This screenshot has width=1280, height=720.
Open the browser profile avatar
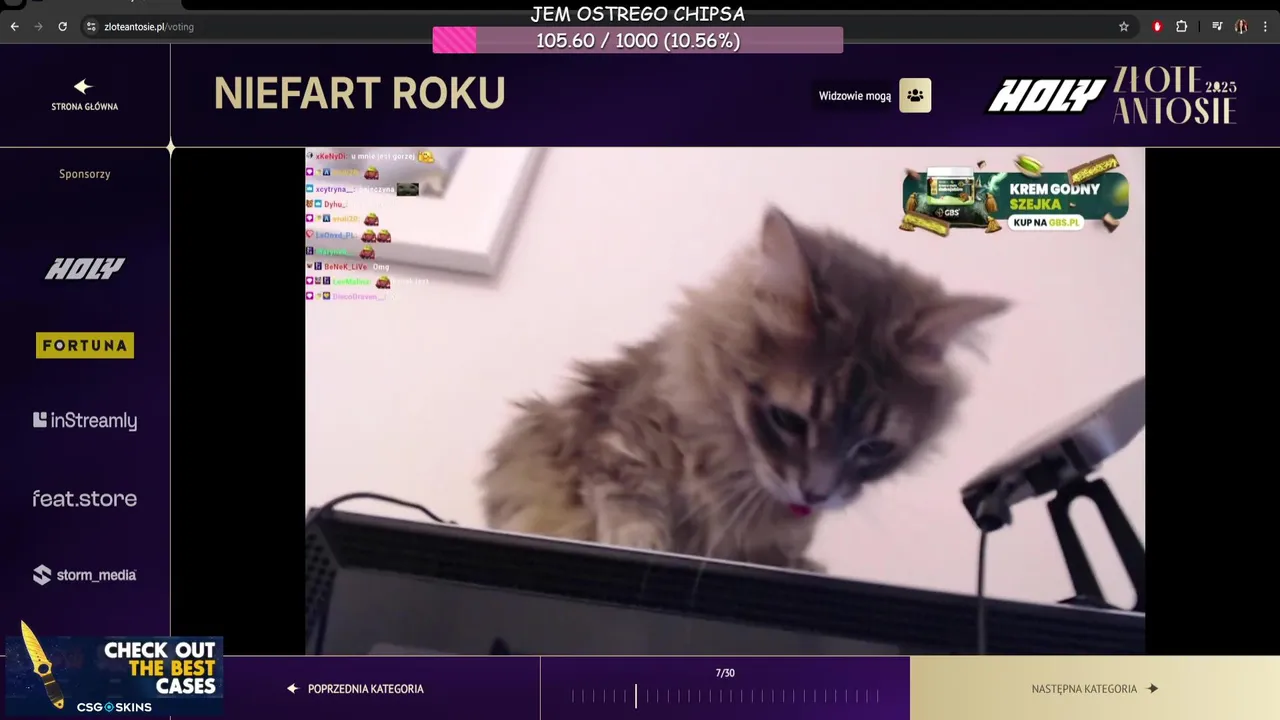pos(1241,27)
